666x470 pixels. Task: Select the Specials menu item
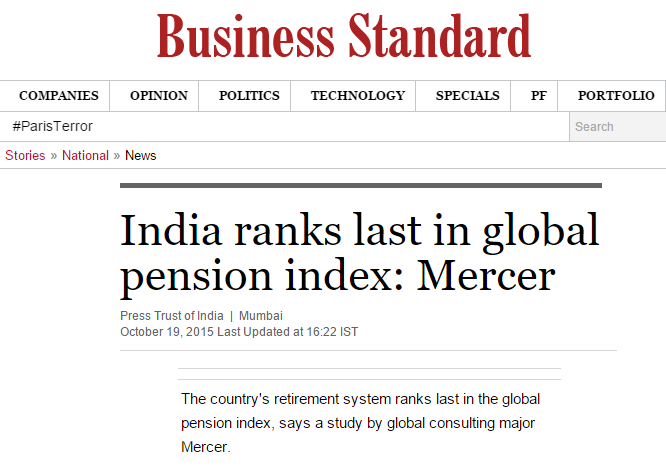coord(468,96)
